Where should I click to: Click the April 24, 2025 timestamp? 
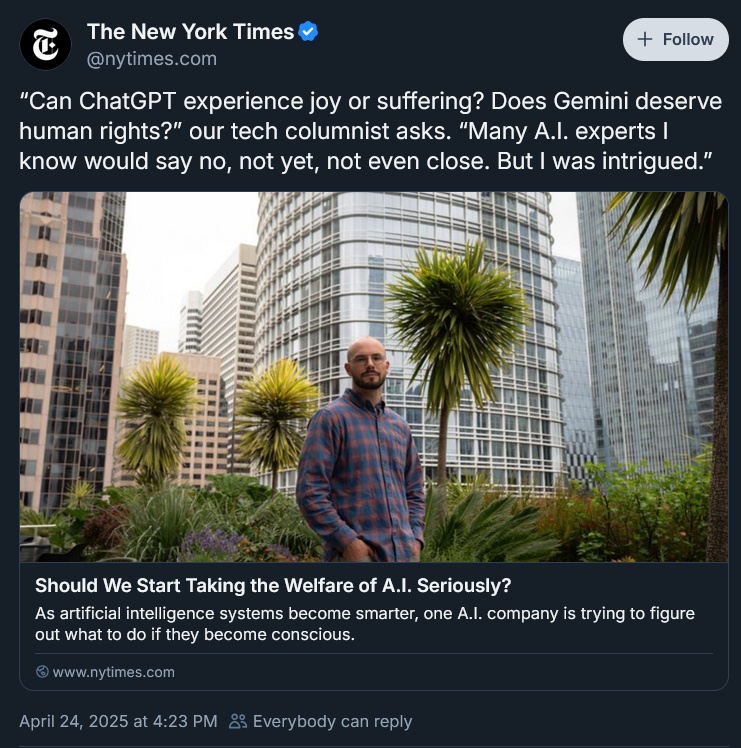click(118, 721)
